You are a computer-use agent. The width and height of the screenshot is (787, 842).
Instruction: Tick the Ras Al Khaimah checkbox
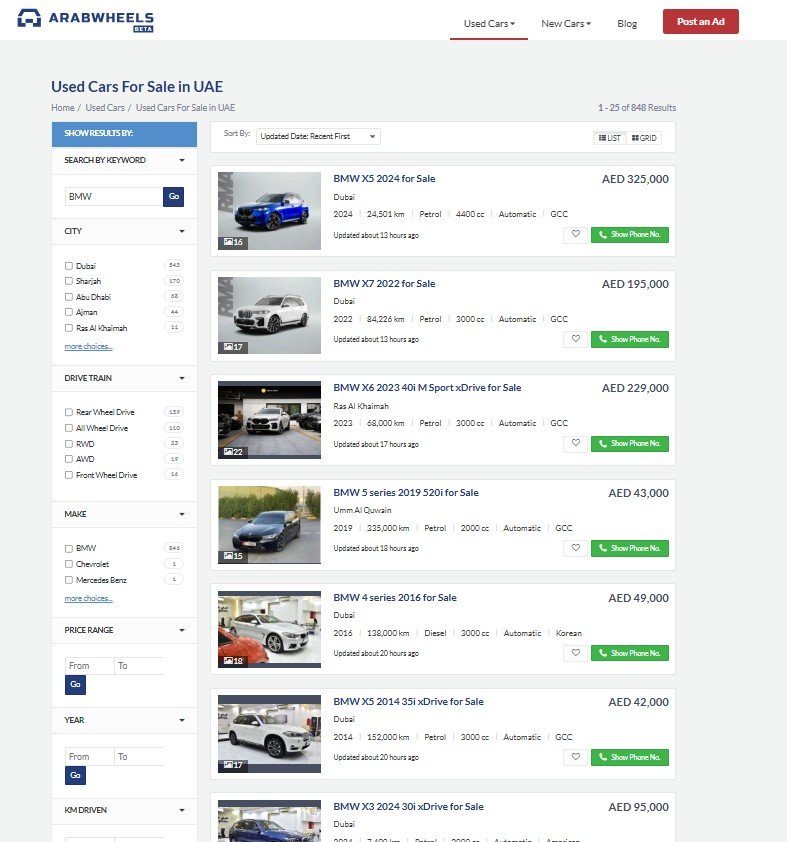coord(69,328)
